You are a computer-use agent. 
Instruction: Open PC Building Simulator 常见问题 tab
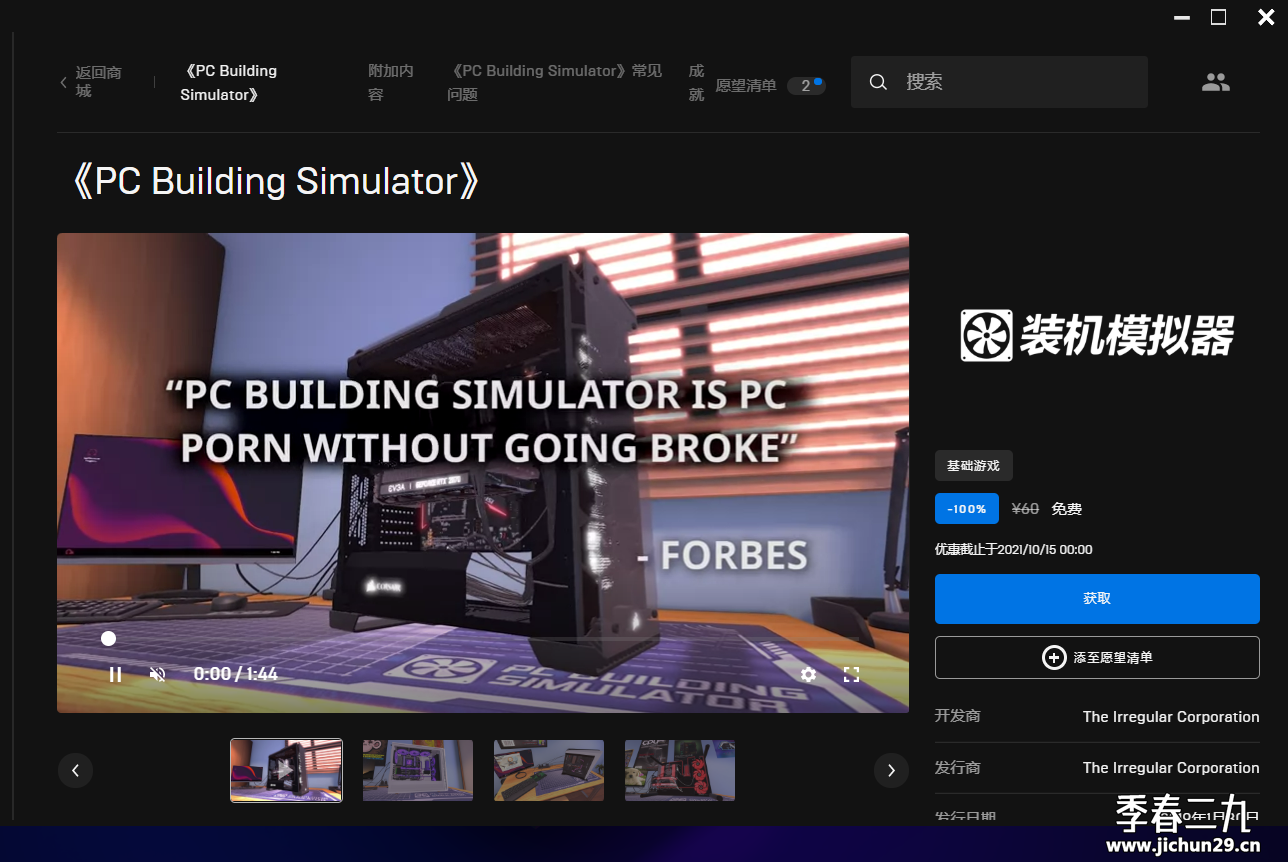click(x=555, y=82)
